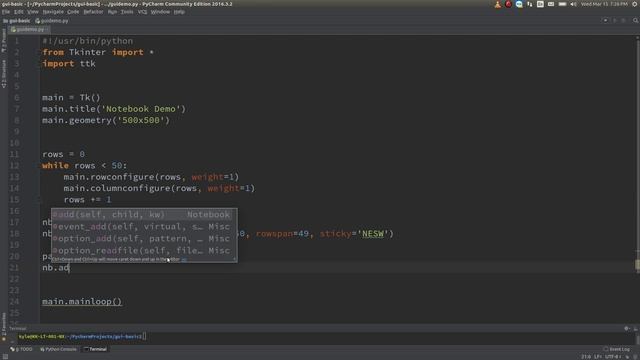Viewport: 640px width, 360px height.
Task: Click the line separator LF status widget
Action: coord(598,357)
